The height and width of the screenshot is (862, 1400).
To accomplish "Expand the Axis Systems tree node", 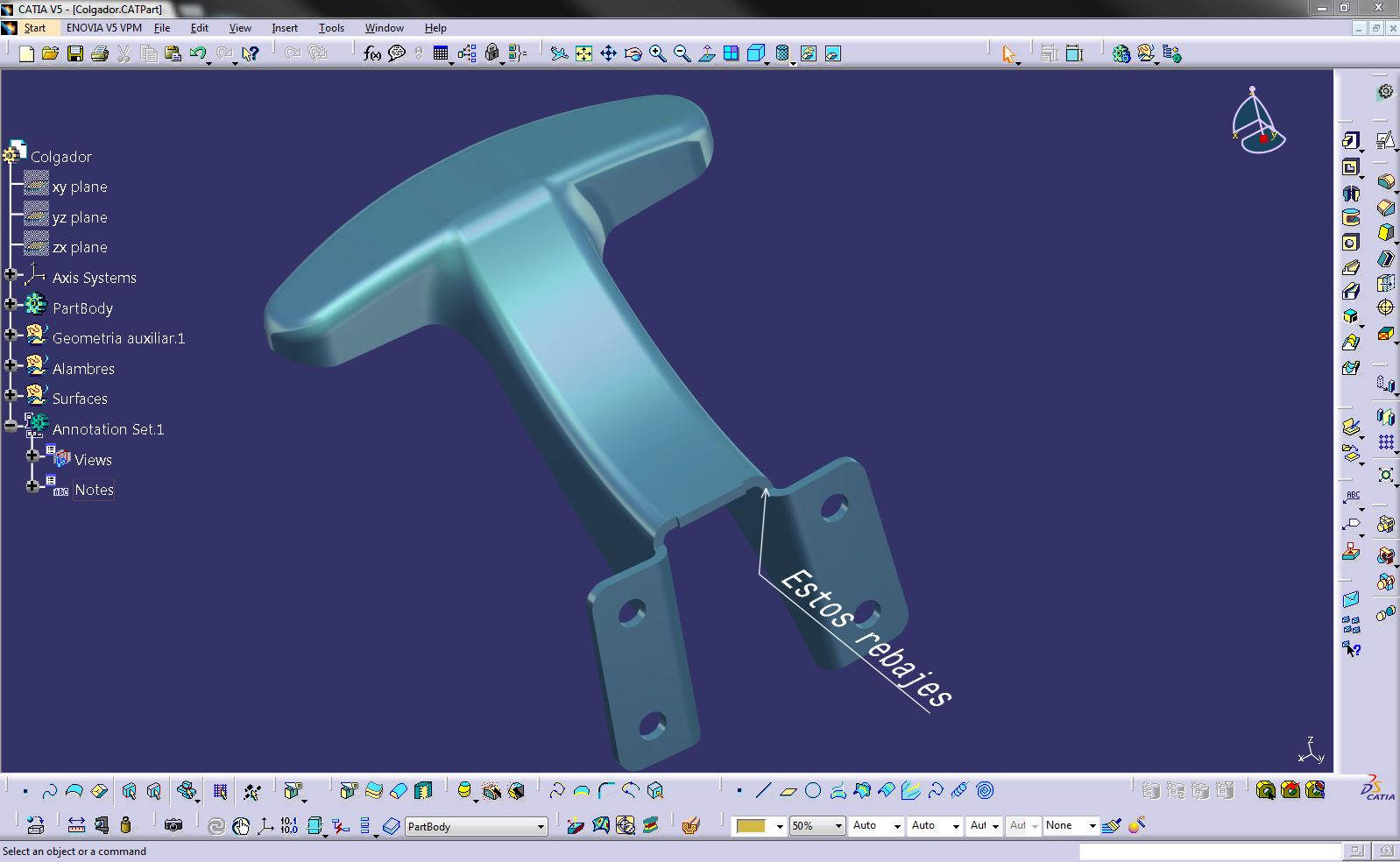I will (11, 275).
